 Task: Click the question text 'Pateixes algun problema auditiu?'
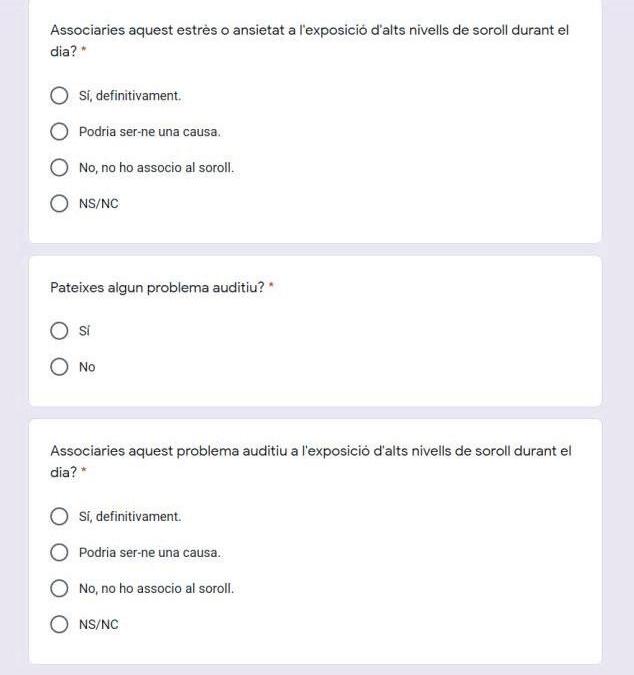pyautogui.click(x=157, y=288)
